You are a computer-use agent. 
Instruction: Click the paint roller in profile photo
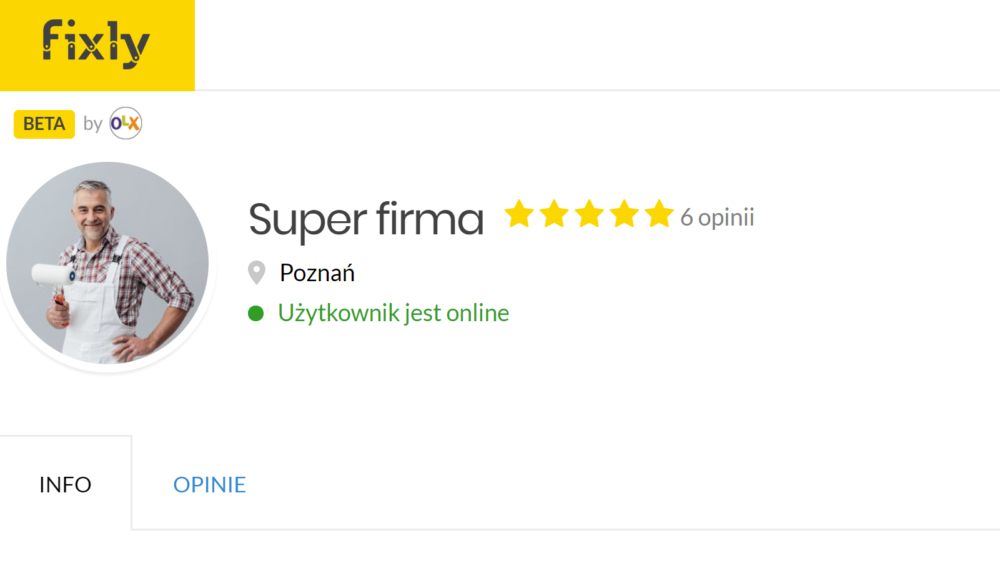click(54, 276)
